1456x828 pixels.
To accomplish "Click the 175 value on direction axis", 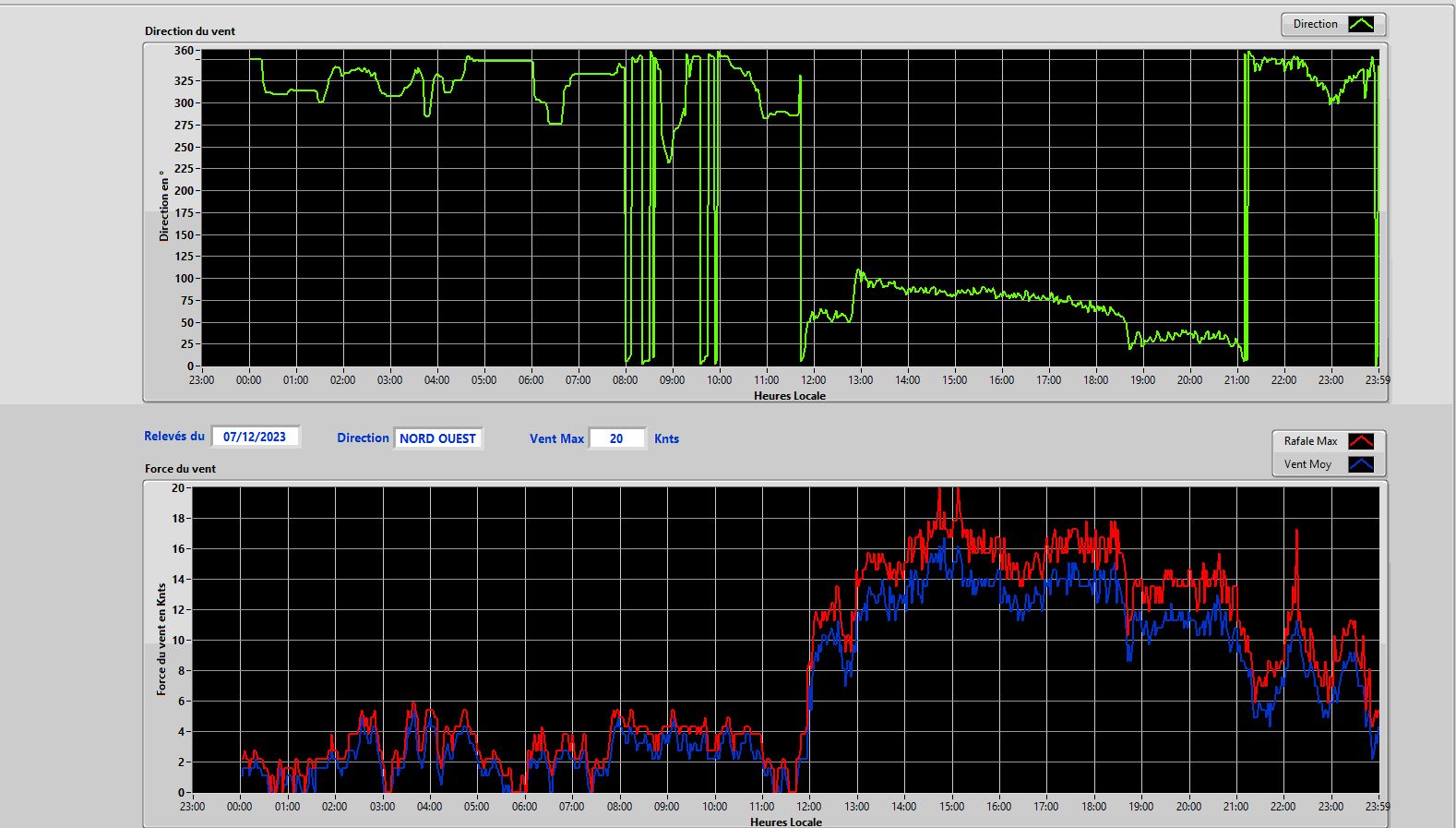I will click(x=184, y=212).
